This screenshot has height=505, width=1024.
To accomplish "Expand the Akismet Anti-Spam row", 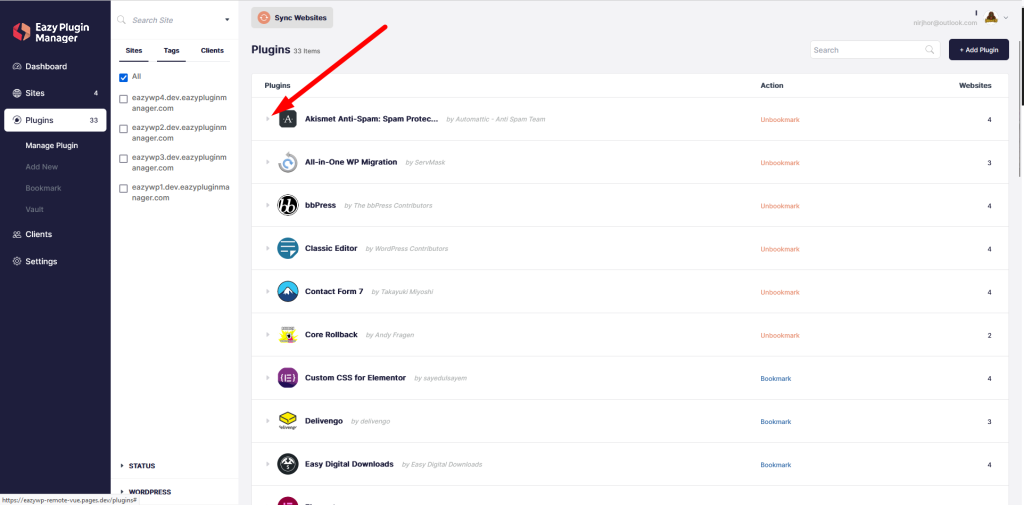I will [268, 119].
